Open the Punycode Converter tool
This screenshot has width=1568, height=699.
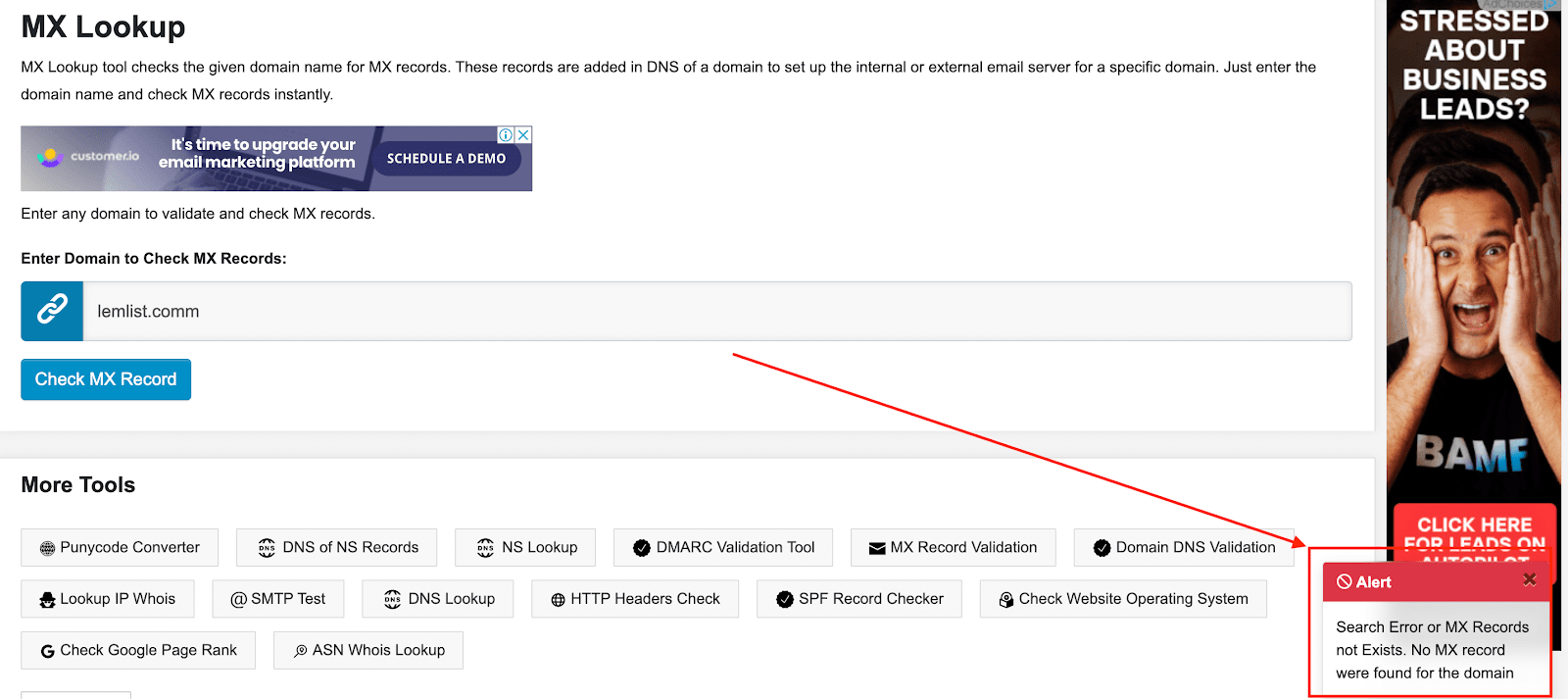(x=120, y=547)
